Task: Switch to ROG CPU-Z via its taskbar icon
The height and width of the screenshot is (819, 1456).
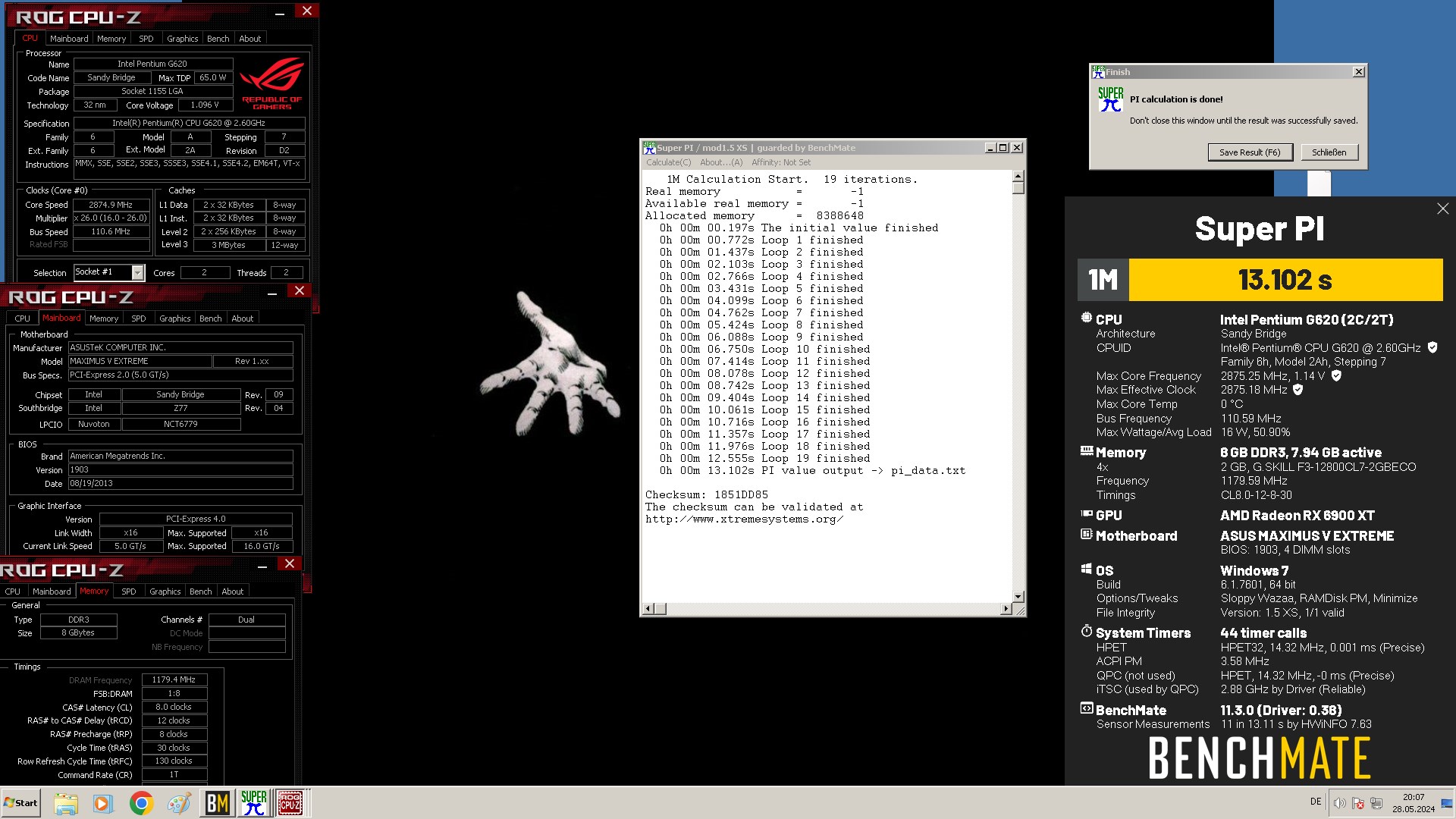Action: coord(290,803)
